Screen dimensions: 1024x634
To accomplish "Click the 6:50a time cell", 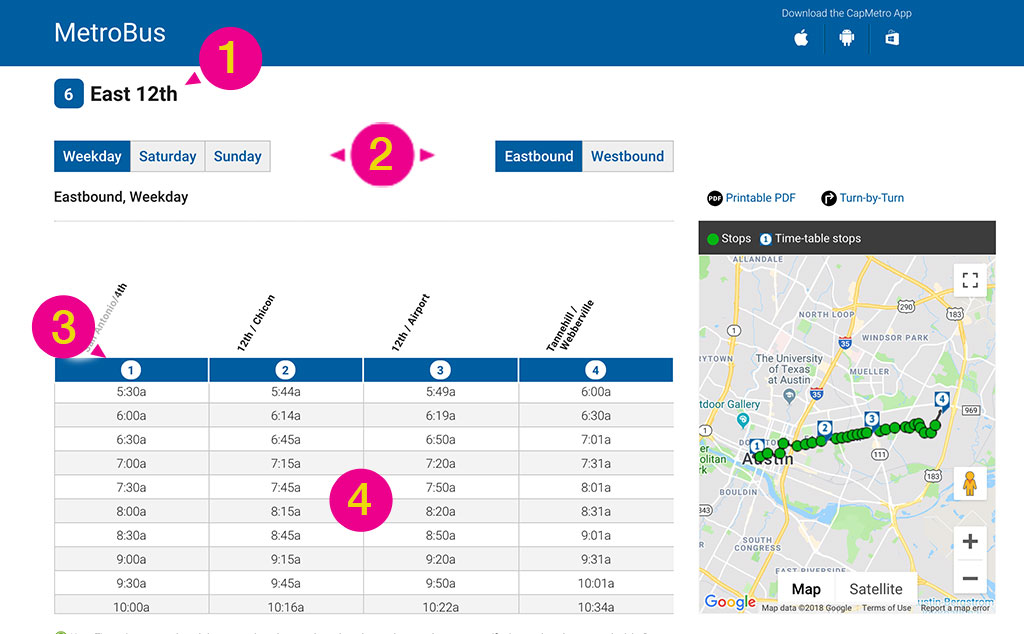I will click(440, 439).
